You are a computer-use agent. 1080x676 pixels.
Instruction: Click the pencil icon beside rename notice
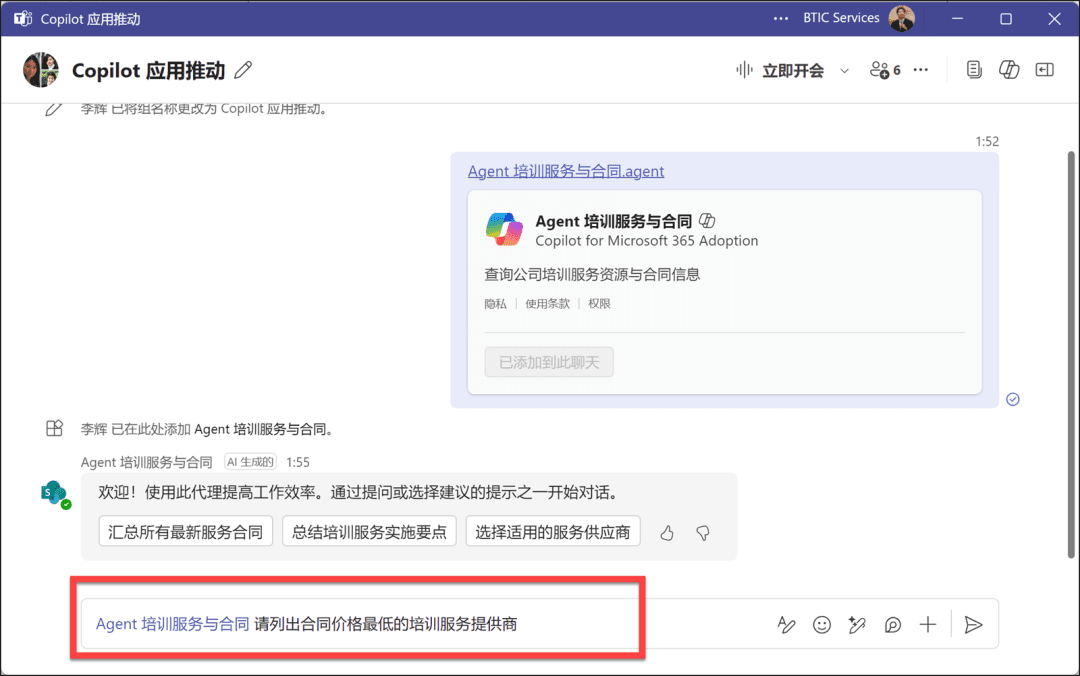coord(54,109)
